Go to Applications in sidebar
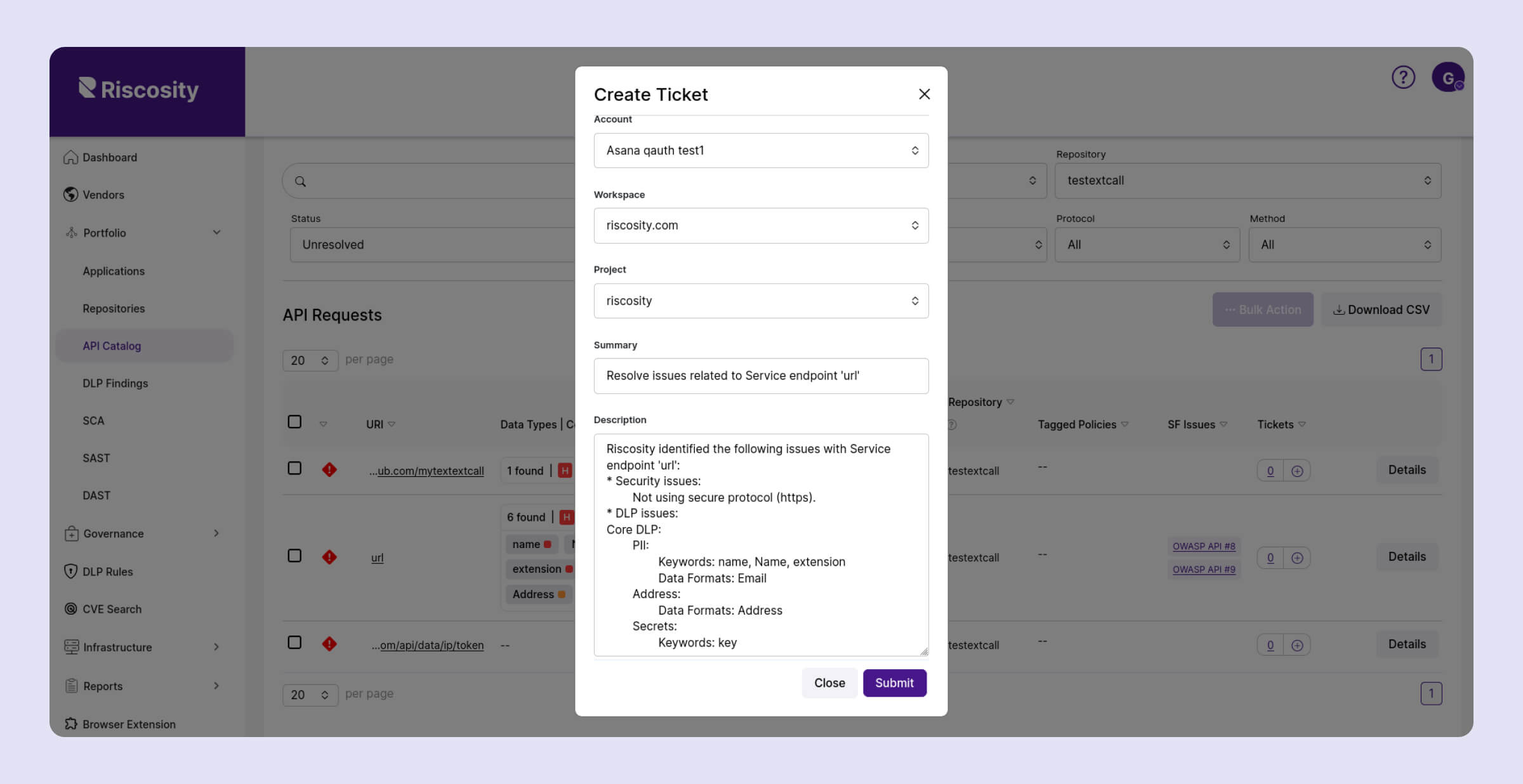 point(114,271)
